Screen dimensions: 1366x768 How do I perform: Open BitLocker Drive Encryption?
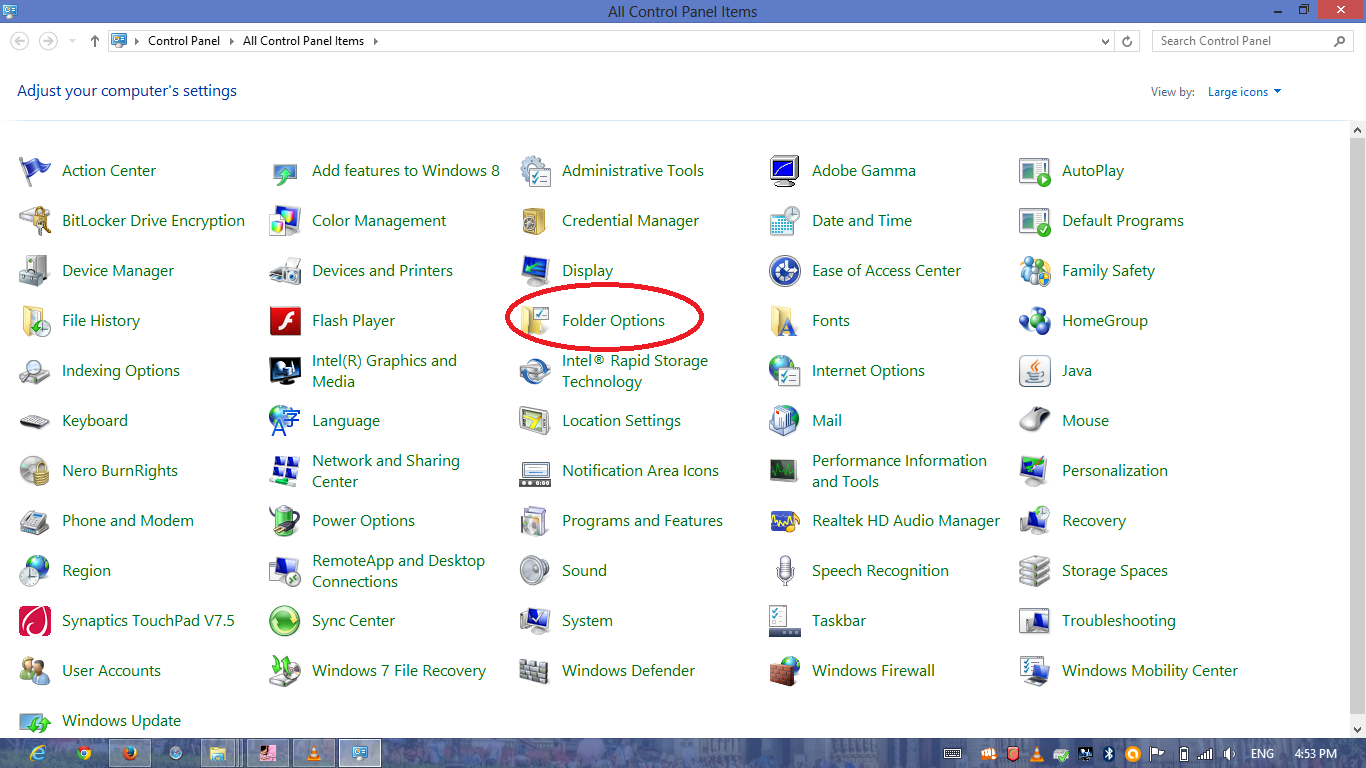(152, 220)
